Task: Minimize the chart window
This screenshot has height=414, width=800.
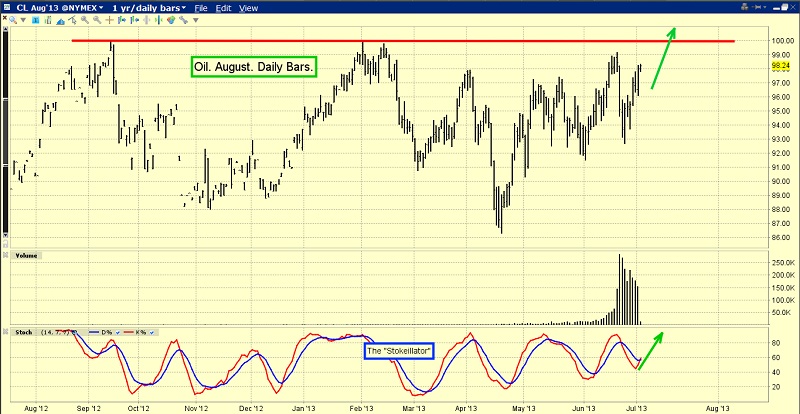Action: 777,9
